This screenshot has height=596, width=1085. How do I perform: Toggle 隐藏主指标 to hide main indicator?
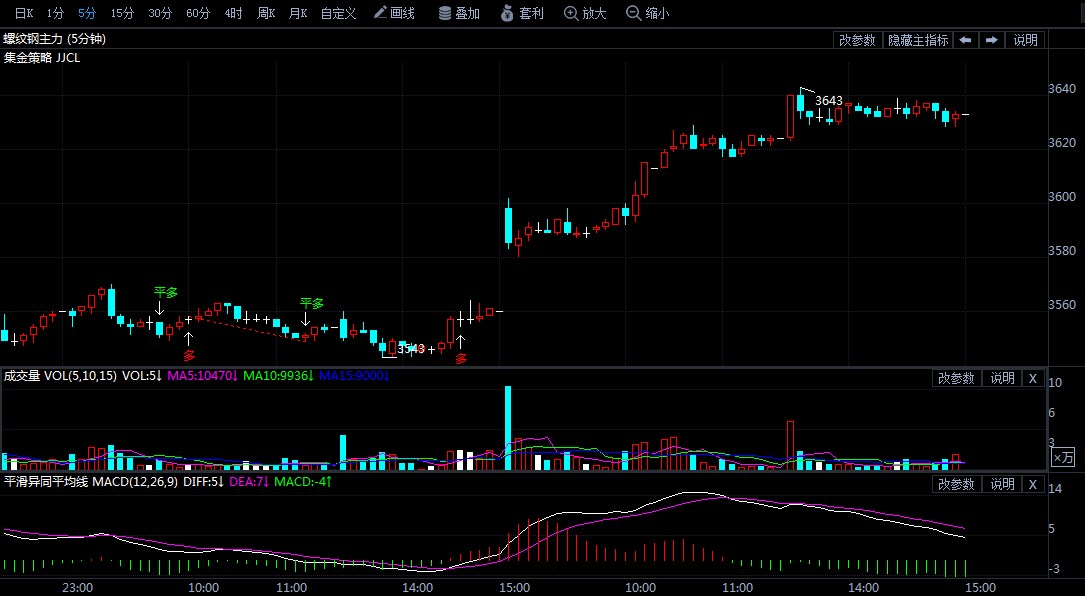(918, 40)
